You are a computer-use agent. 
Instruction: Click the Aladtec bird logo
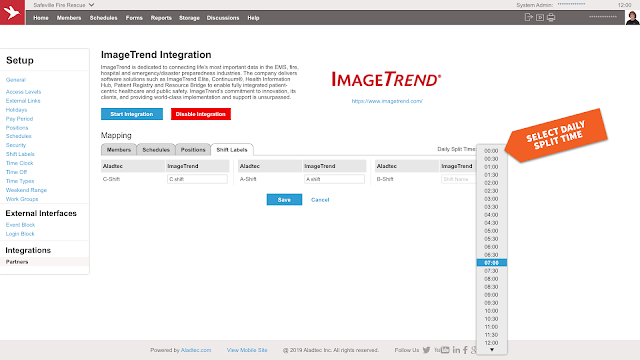coord(12,12)
